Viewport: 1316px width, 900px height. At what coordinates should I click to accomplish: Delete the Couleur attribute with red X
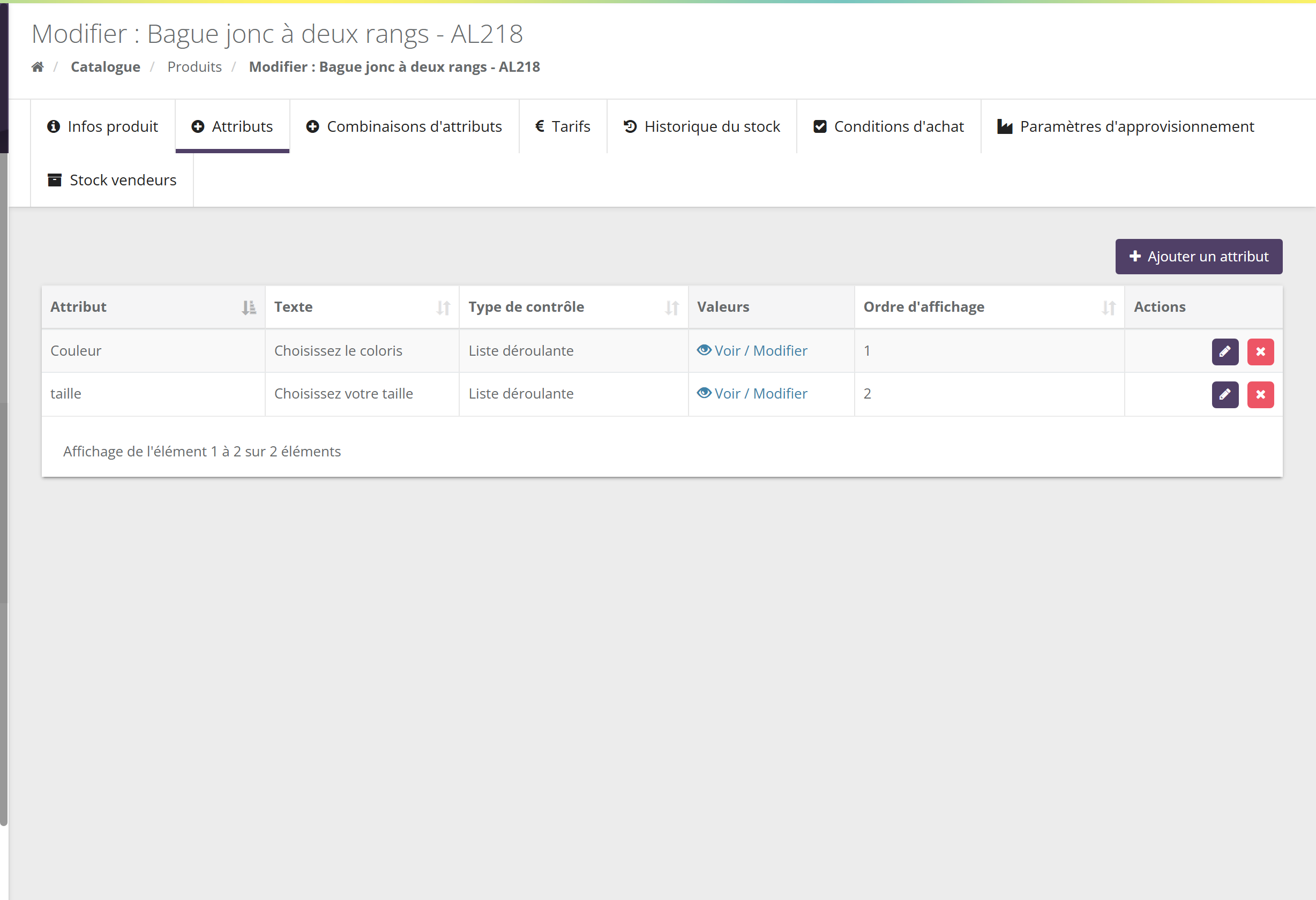1260,351
